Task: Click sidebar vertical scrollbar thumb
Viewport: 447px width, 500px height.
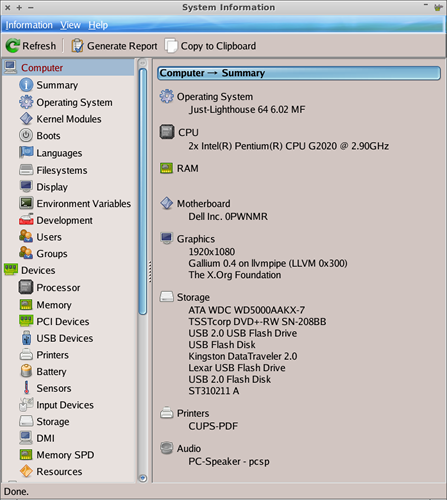Action: [143, 191]
